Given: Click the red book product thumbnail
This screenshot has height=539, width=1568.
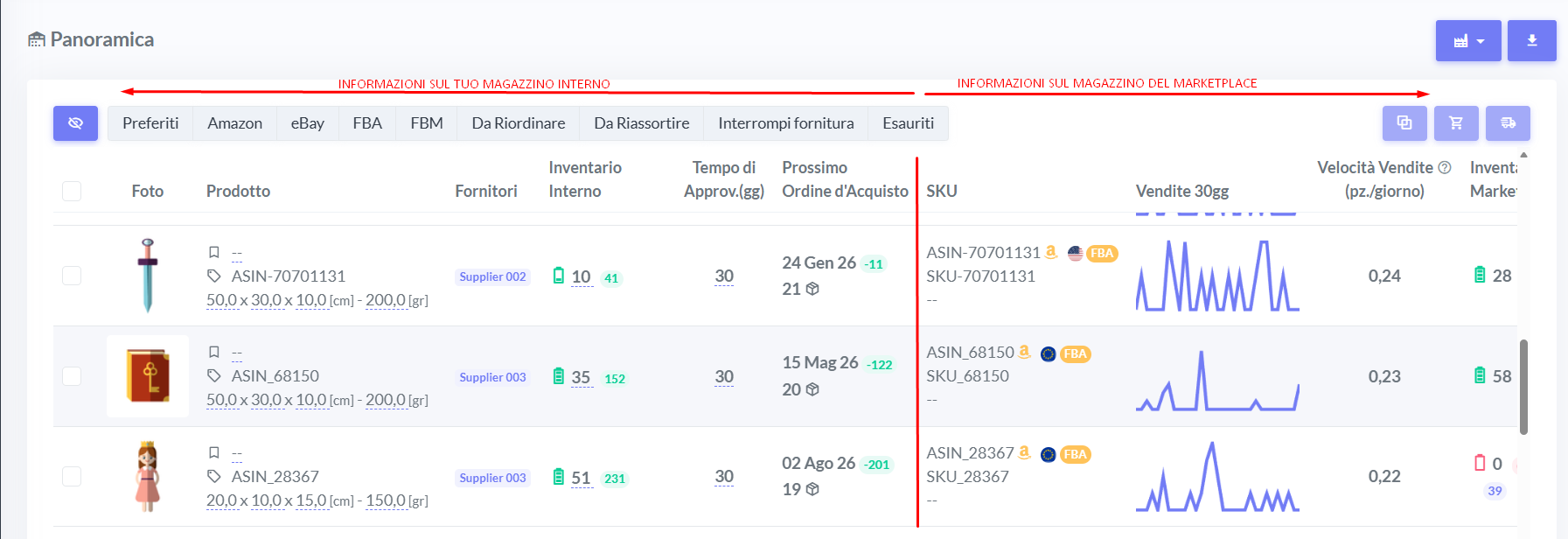Looking at the screenshot, I should [148, 376].
